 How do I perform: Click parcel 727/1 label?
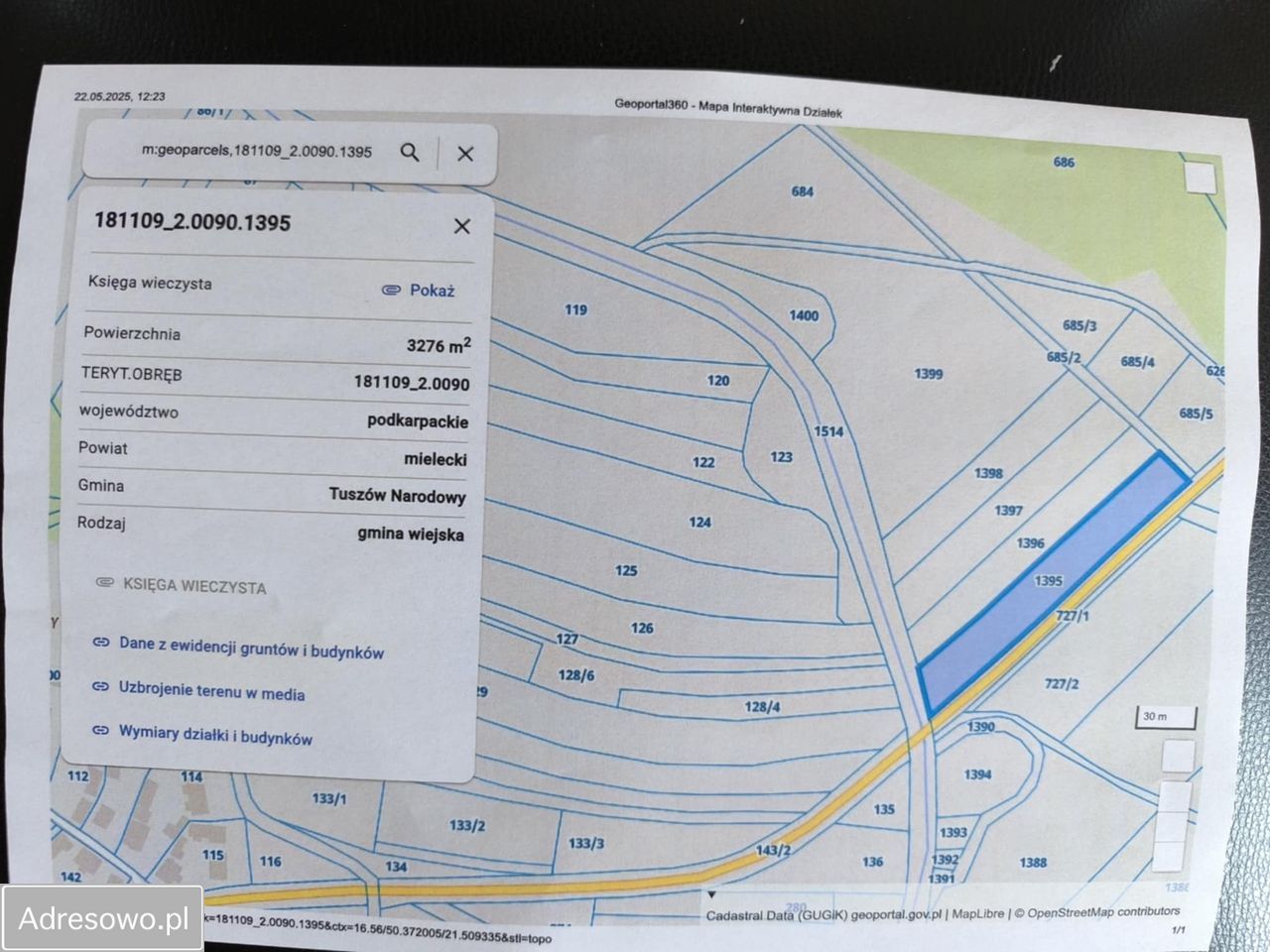click(1073, 616)
